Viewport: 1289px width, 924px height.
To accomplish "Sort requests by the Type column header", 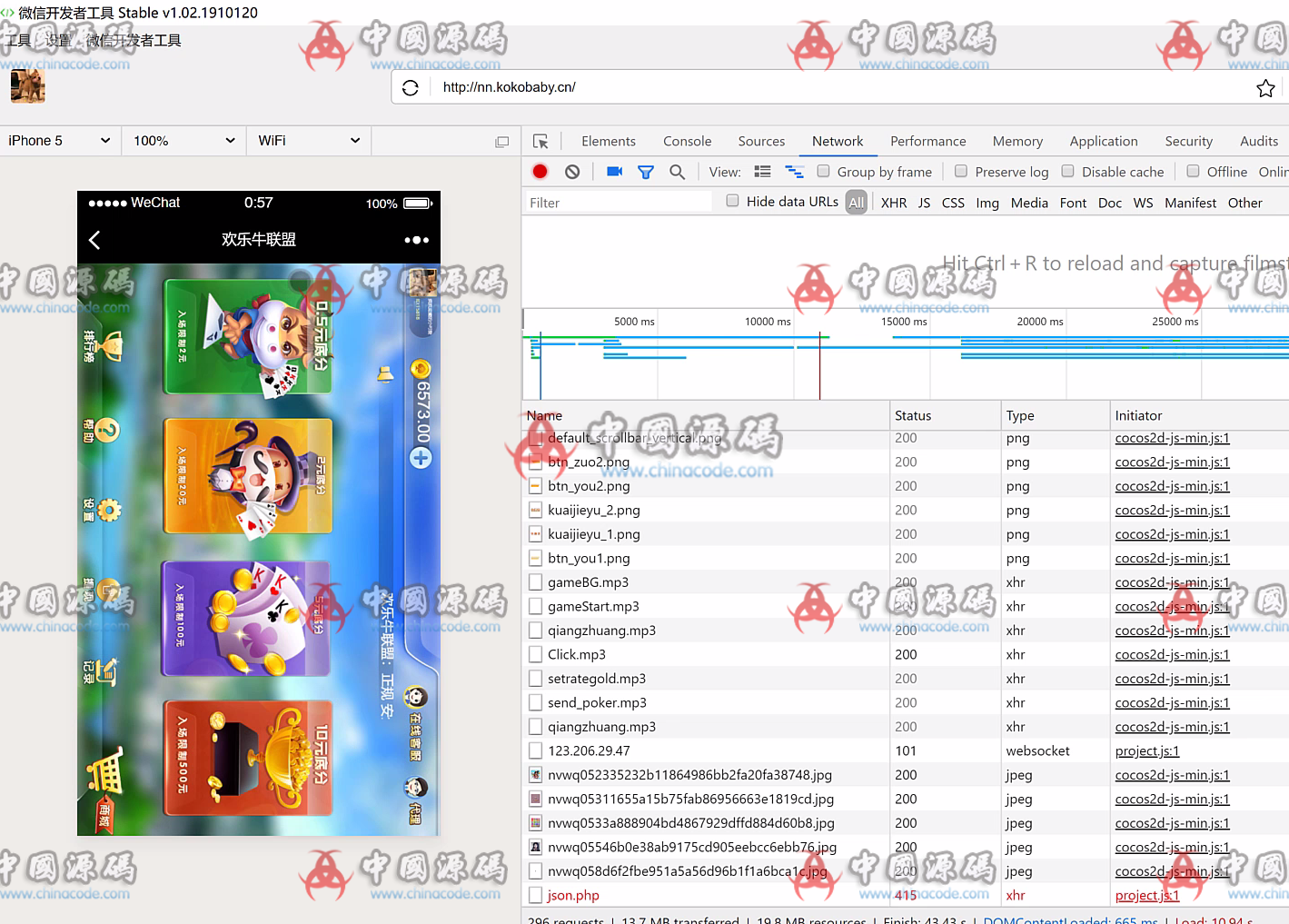I will pyautogui.click(x=1055, y=415).
